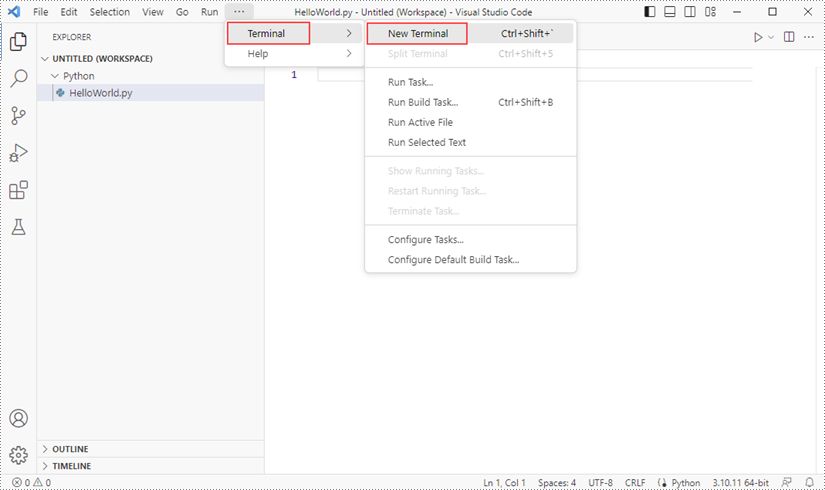Open editor More Actions ellipsis

809,37
